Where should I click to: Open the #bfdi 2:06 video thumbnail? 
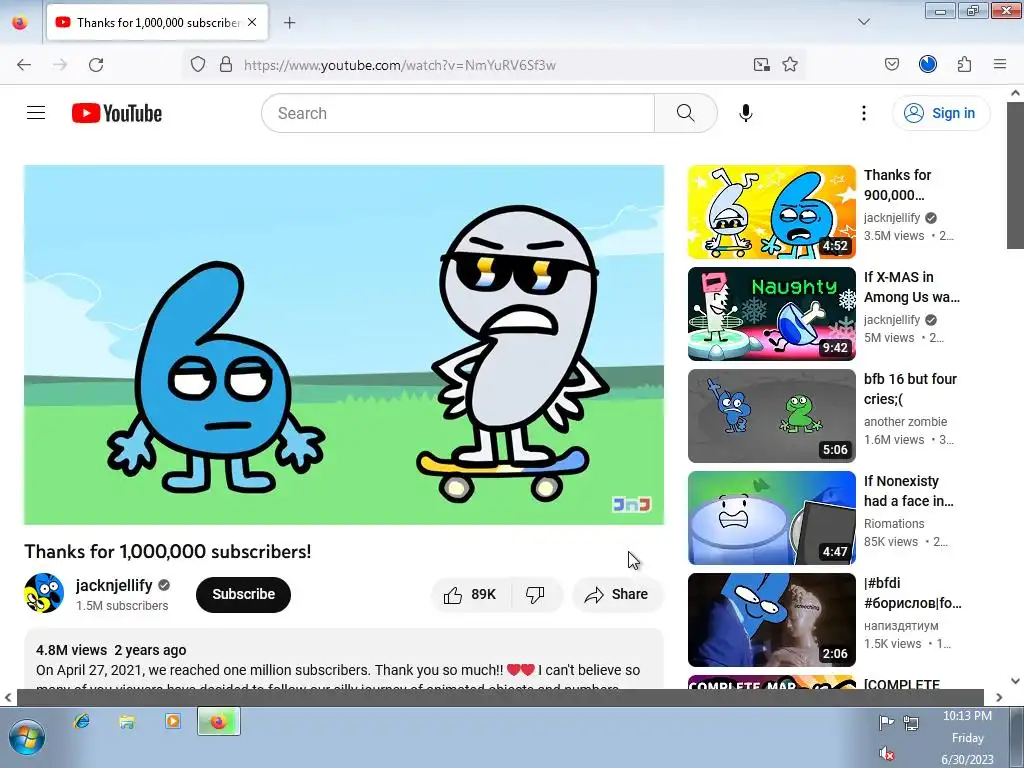tap(771, 620)
